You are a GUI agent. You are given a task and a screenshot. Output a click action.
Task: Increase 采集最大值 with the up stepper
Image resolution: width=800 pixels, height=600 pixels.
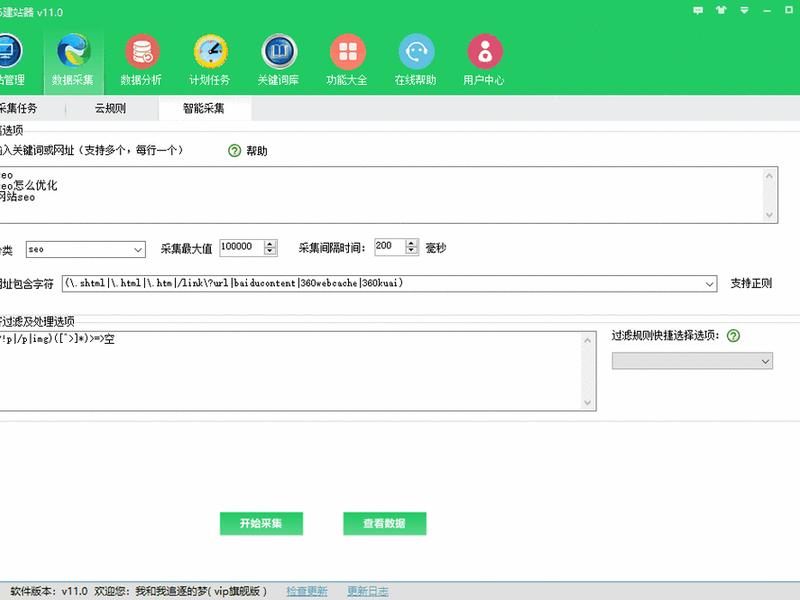[270, 244]
